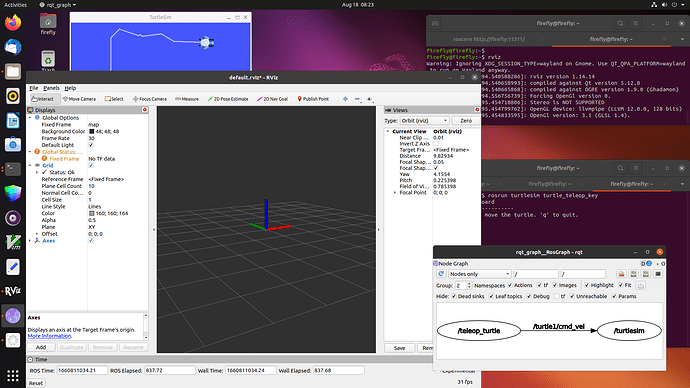
Task: Open the view Type Orbit dropdown
Action: click(x=424, y=121)
